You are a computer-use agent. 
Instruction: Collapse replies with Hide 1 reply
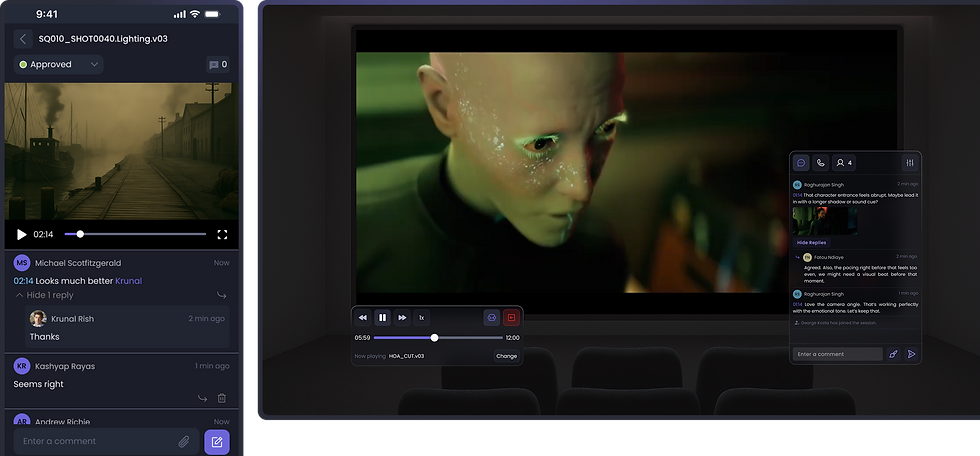[44, 295]
